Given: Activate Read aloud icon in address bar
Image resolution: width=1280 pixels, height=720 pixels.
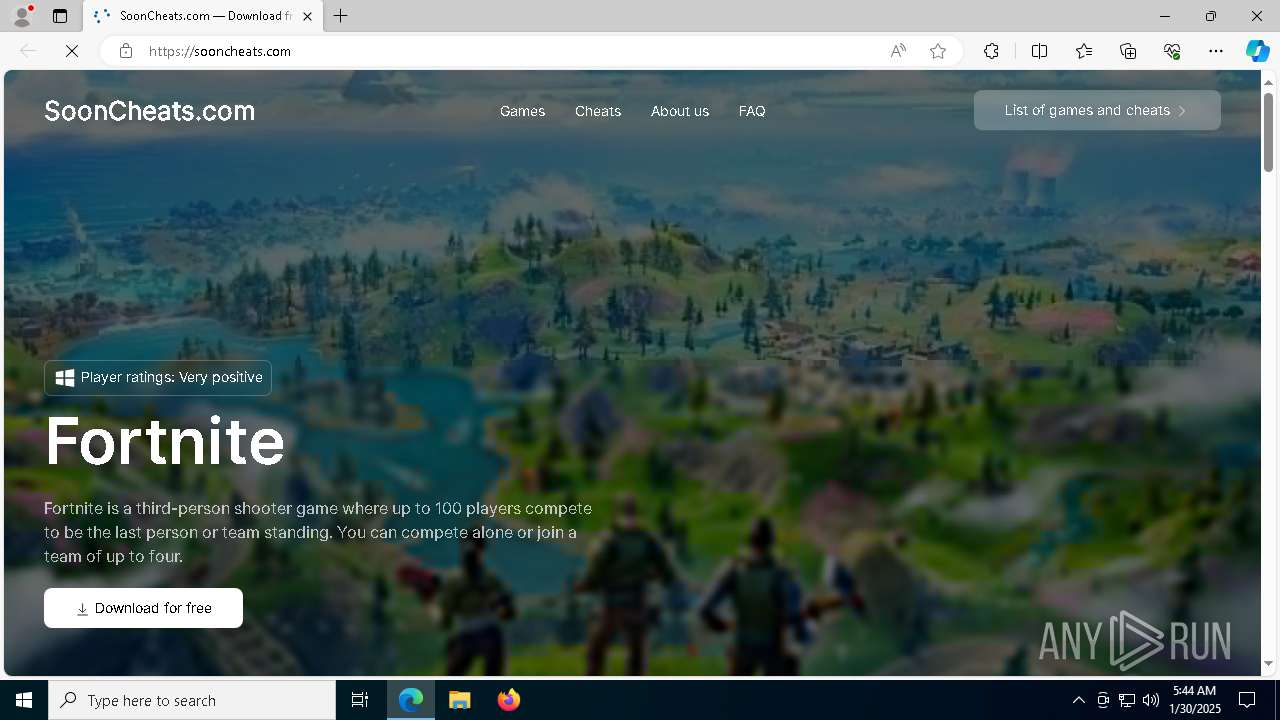Looking at the screenshot, I should coord(898,51).
